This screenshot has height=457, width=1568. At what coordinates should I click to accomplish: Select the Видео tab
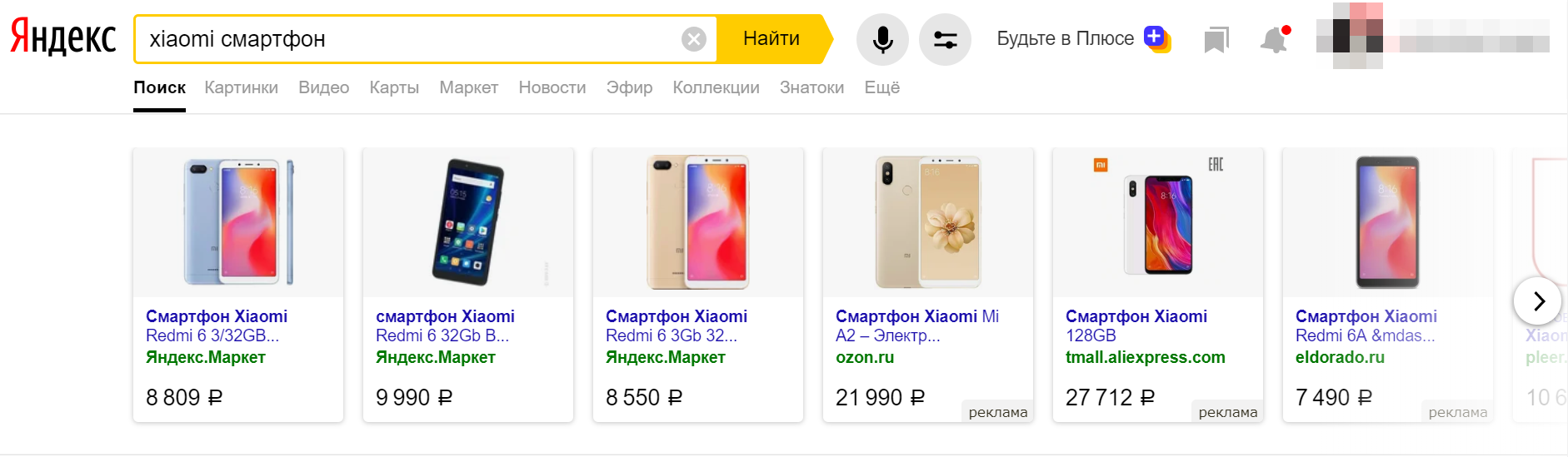323,87
